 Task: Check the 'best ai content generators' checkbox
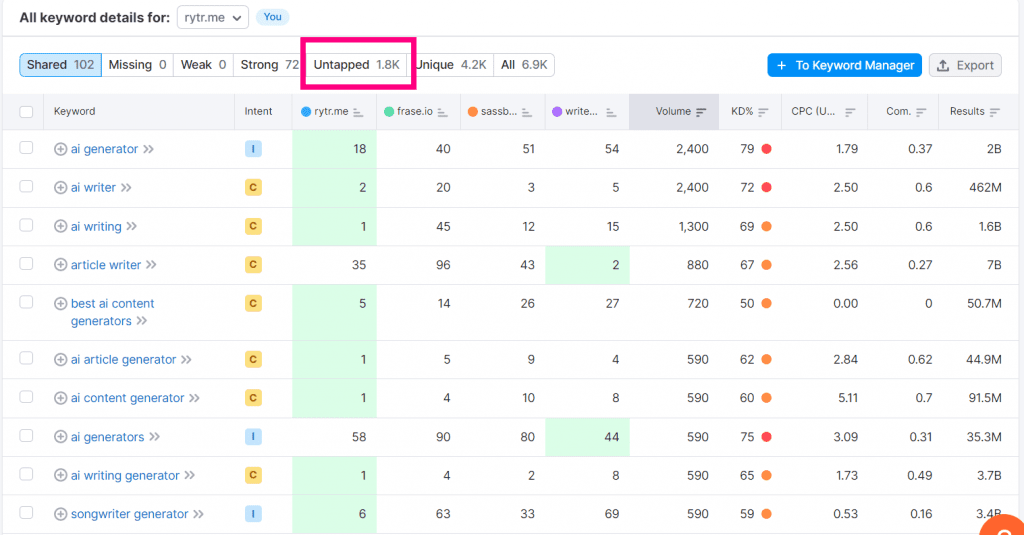click(x=26, y=302)
